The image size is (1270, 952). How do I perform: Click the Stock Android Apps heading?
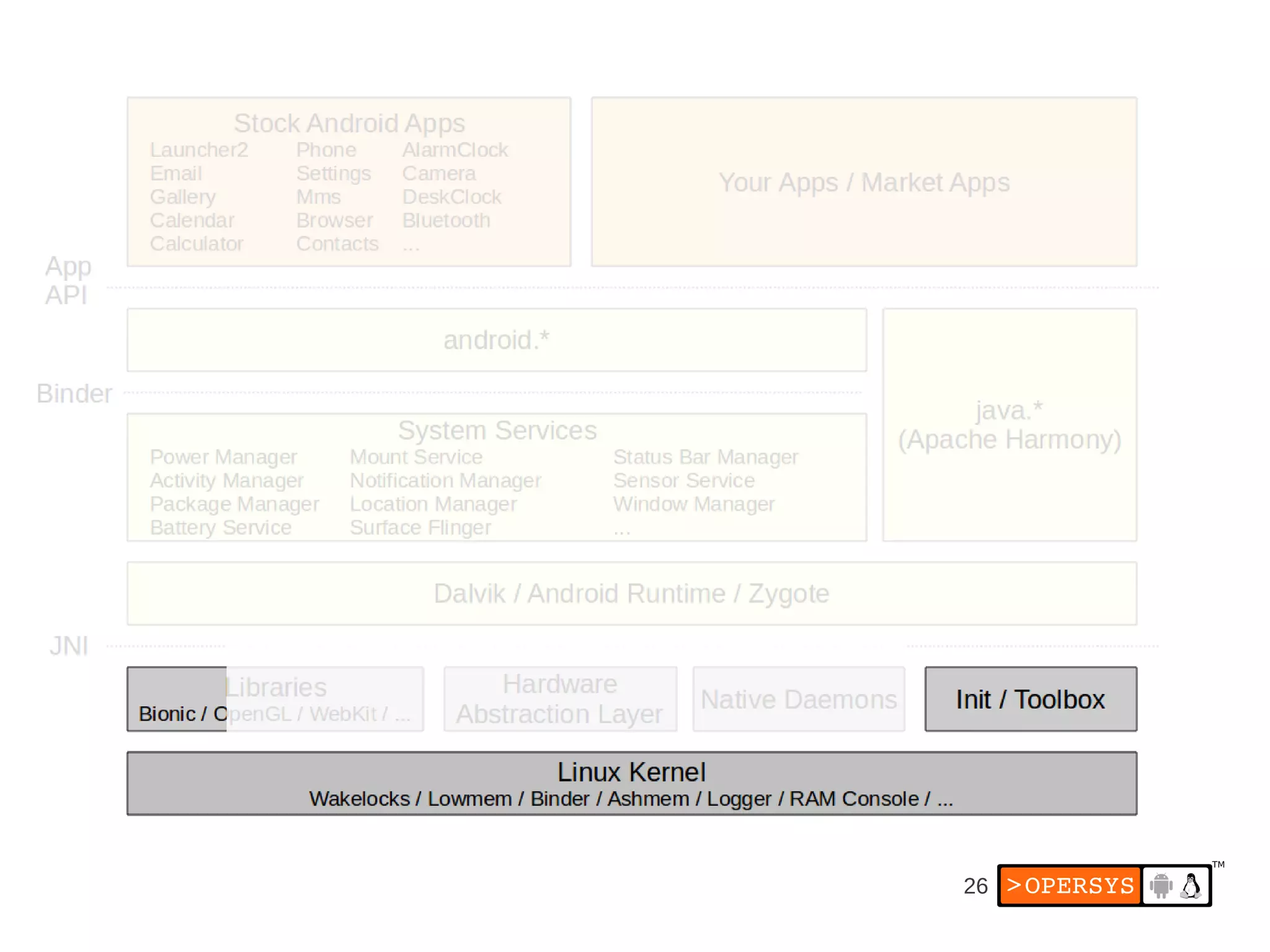(x=349, y=123)
